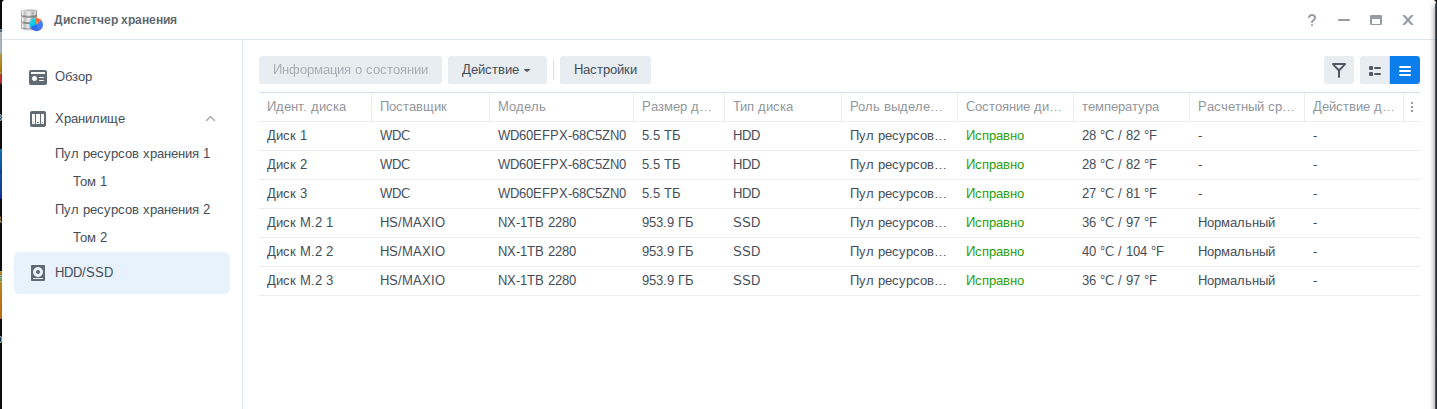Maximize the Storage Manager window
This screenshot has width=1437, height=409.
(x=1375, y=20)
